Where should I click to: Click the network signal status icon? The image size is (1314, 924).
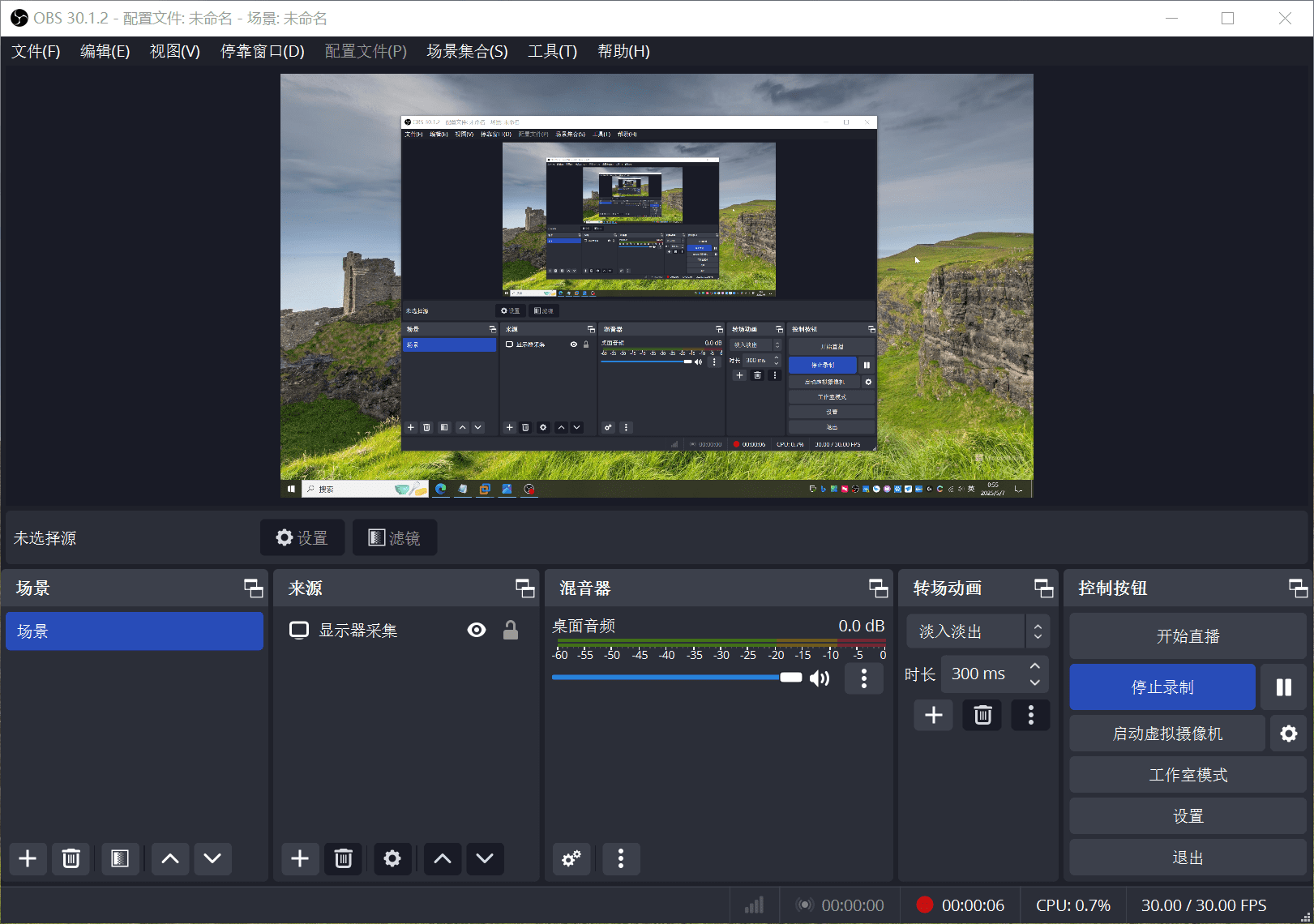(x=755, y=905)
